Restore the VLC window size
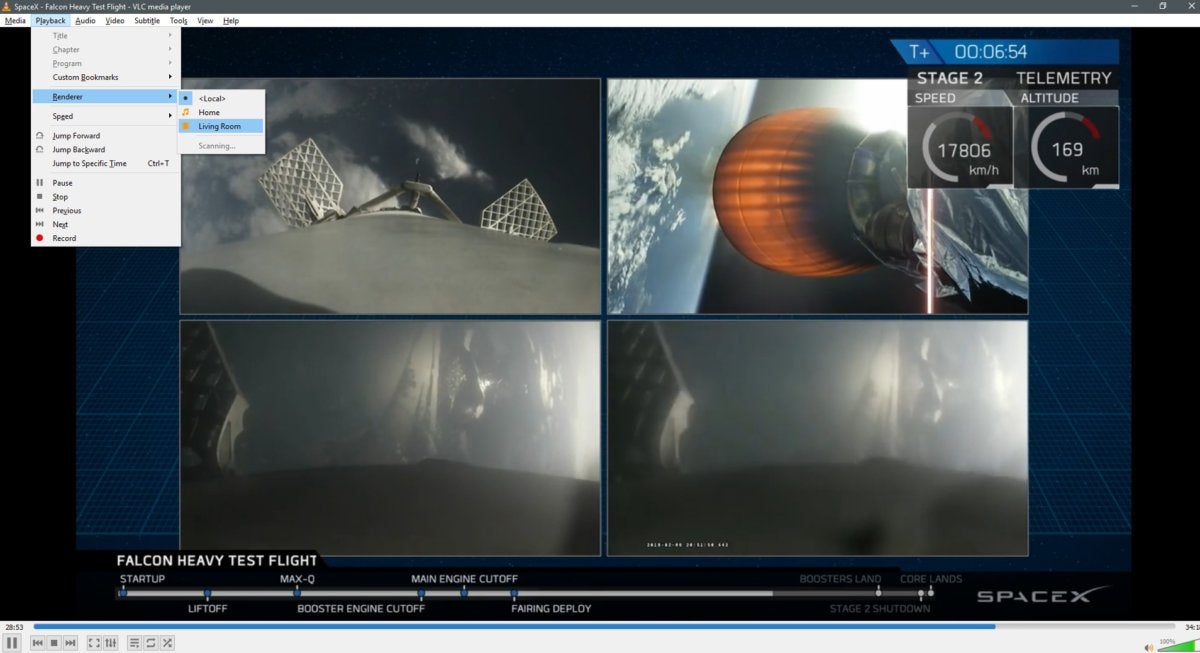Image resolution: width=1200 pixels, height=653 pixels. [1163, 6]
